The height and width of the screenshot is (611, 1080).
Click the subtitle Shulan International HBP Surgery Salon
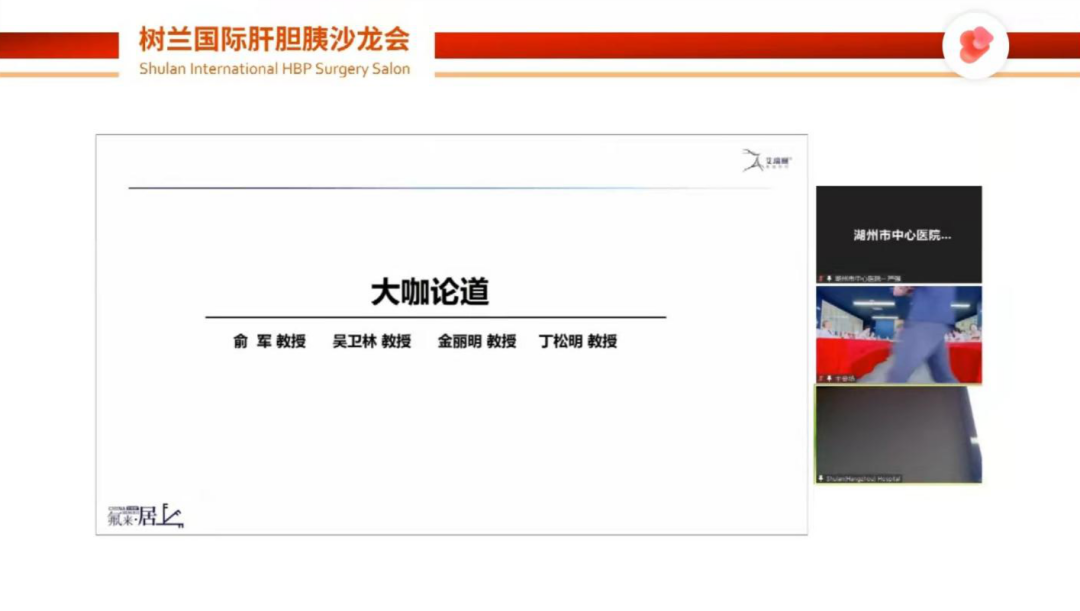pos(274,69)
